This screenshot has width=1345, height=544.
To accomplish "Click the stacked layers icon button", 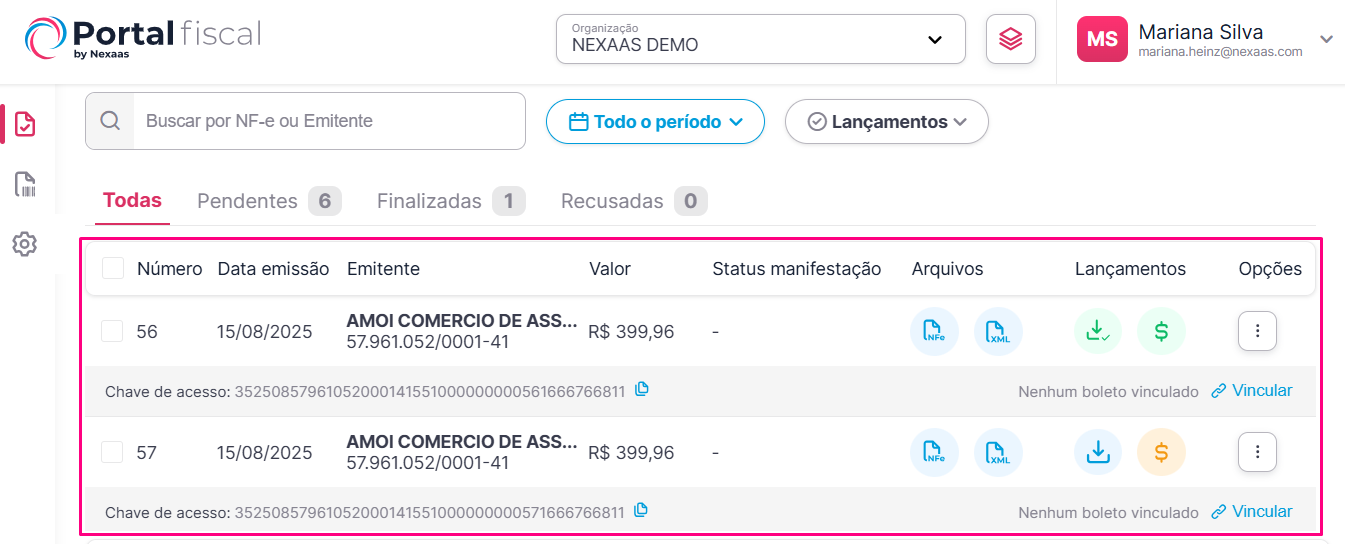I will [1011, 39].
